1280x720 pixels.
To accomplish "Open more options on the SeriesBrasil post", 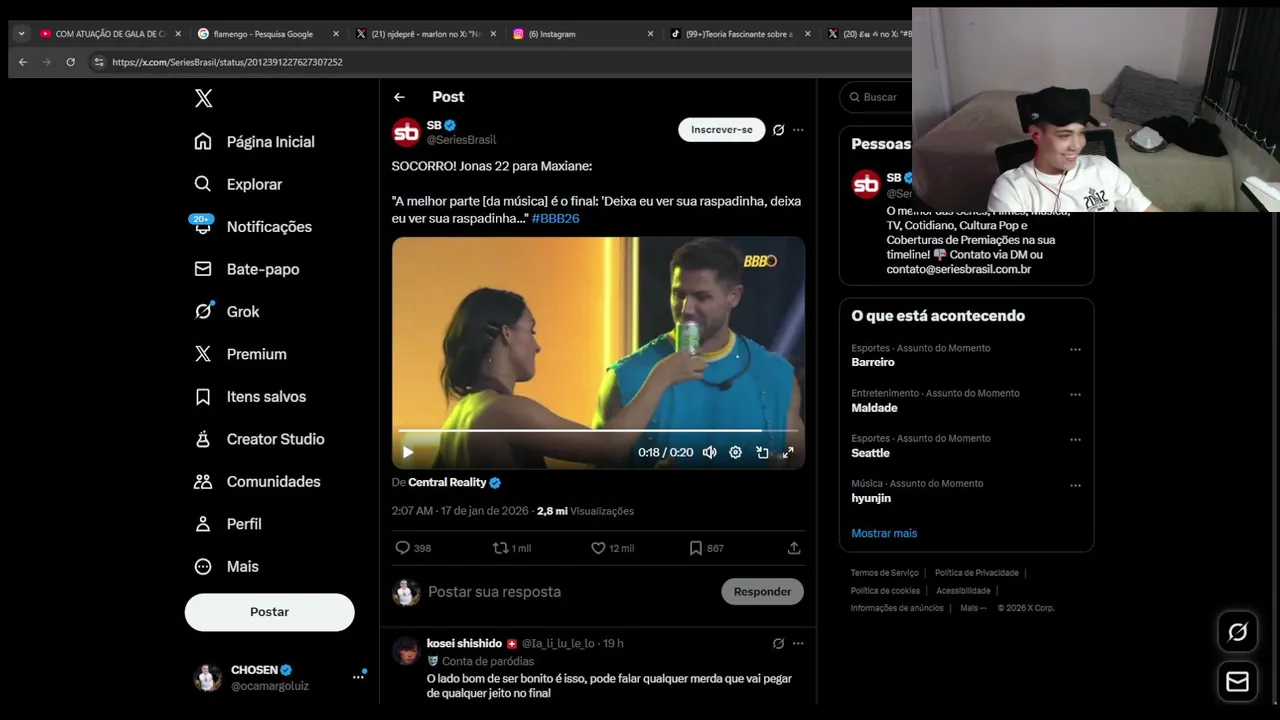I will click(x=798, y=130).
